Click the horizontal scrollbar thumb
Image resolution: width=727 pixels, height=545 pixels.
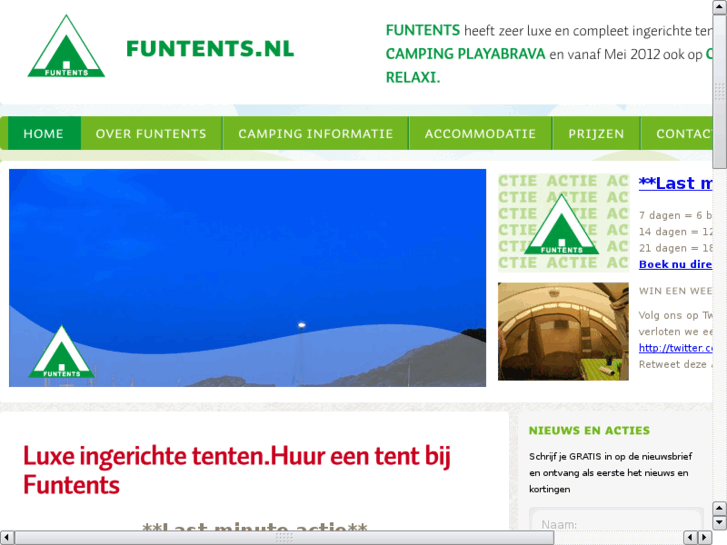(x=284, y=538)
